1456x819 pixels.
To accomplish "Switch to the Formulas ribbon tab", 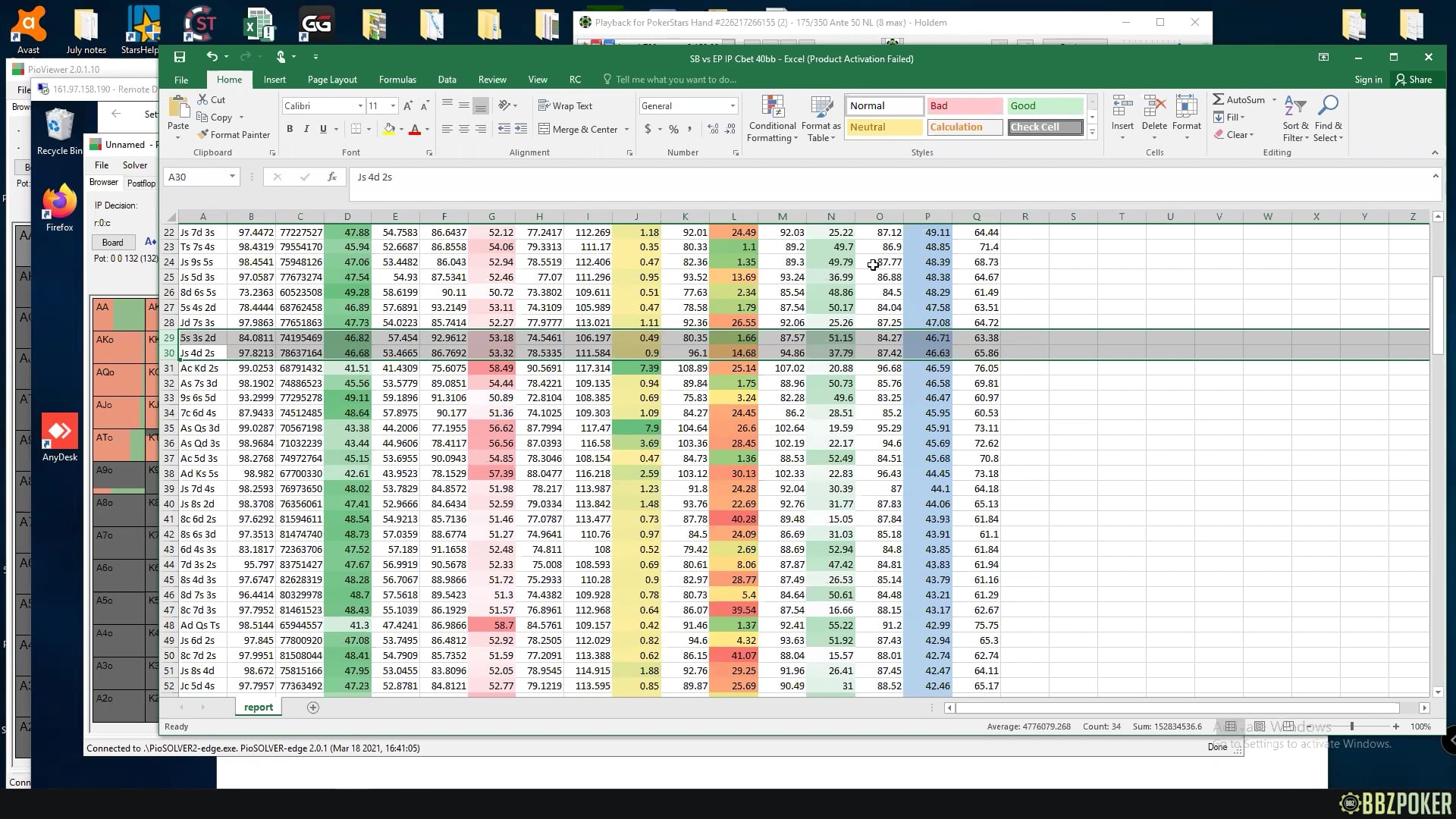I will point(397,79).
